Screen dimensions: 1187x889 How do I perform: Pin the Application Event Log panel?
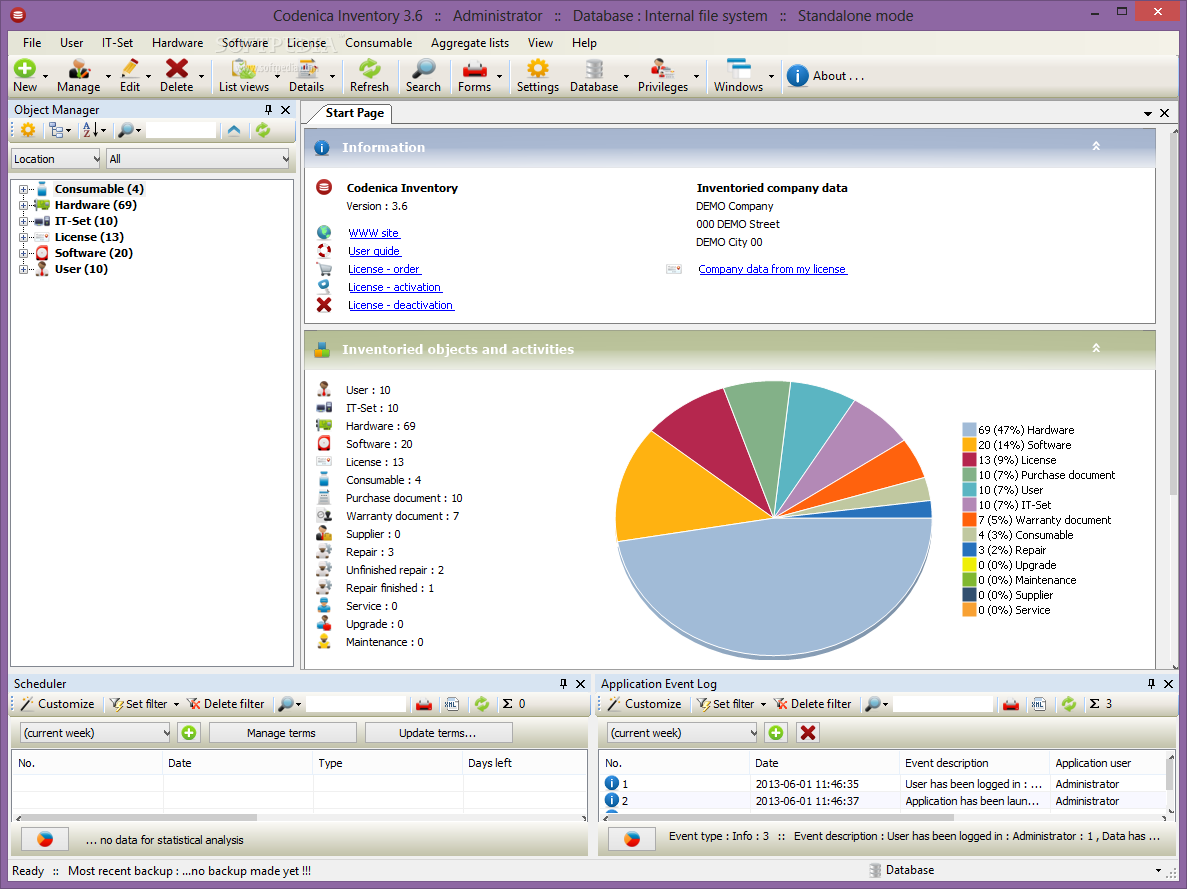tap(1151, 684)
